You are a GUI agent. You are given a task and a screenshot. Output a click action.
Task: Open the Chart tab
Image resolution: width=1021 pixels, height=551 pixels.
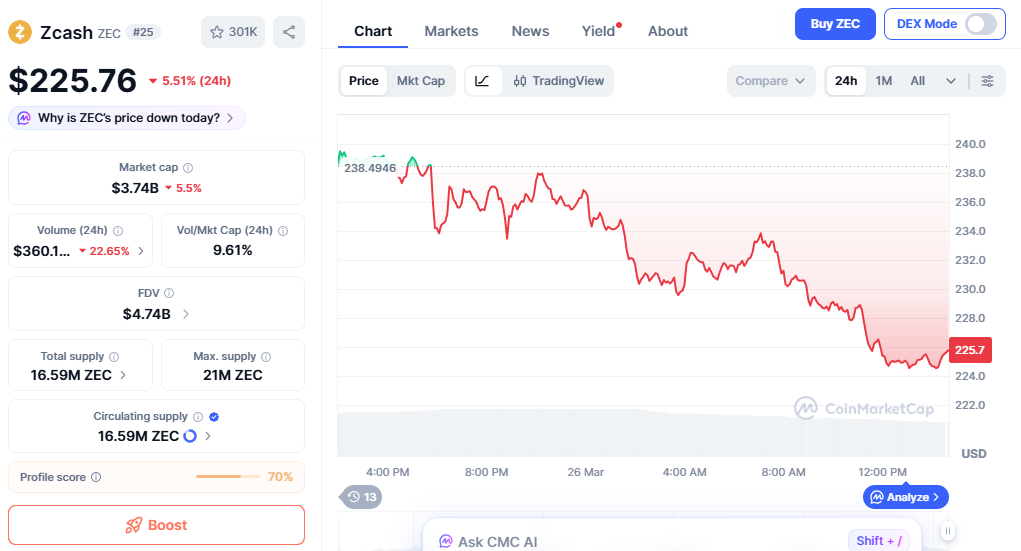coord(373,31)
